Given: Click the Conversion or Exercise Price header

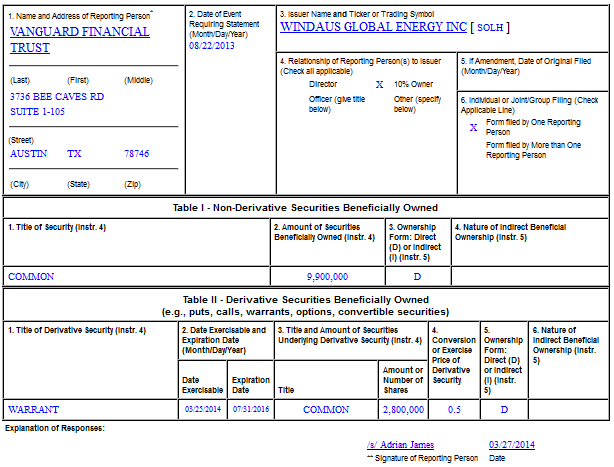Looking at the screenshot, I should [x=454, y=355].
